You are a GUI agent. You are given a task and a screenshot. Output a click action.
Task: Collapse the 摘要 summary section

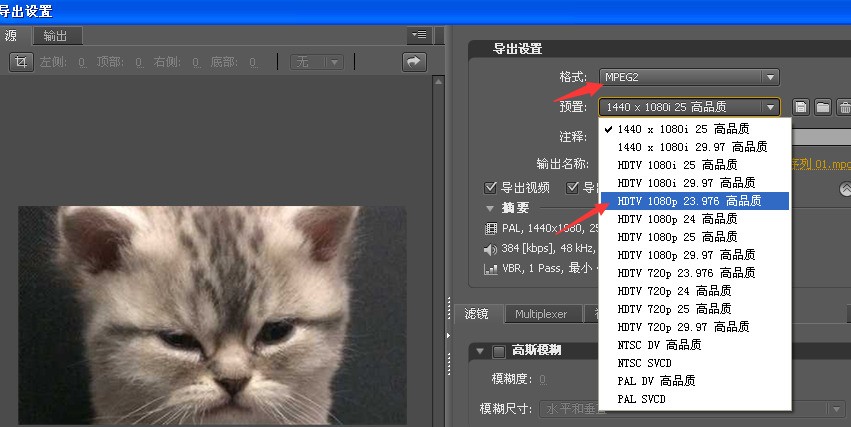tap(490, 208)
